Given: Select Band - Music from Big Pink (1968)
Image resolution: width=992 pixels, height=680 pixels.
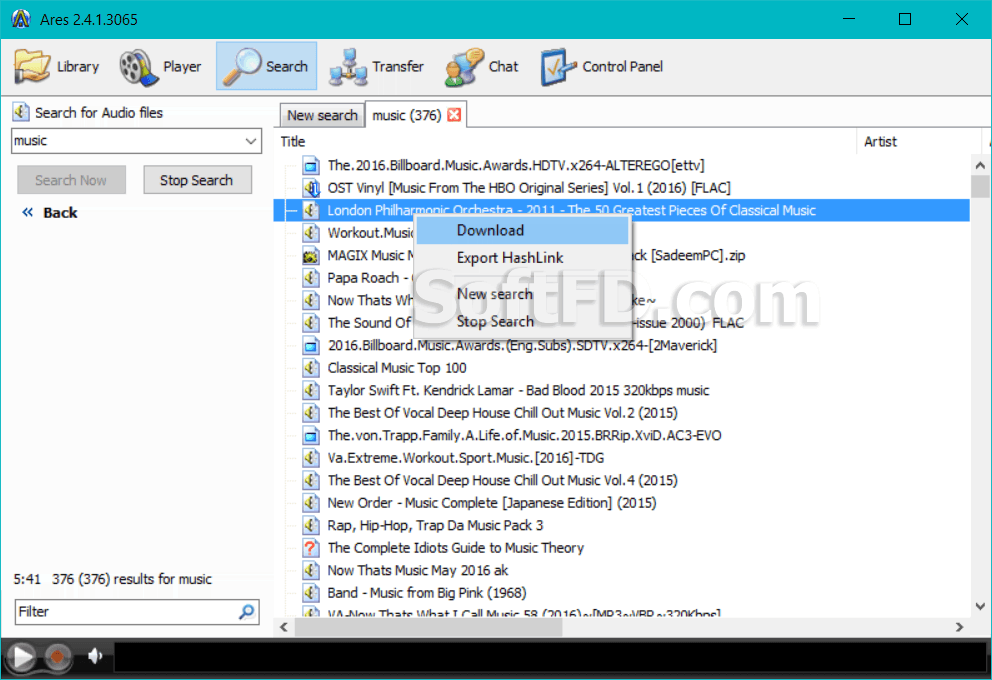Looking at the screenshot, I should tap(427, 593).
